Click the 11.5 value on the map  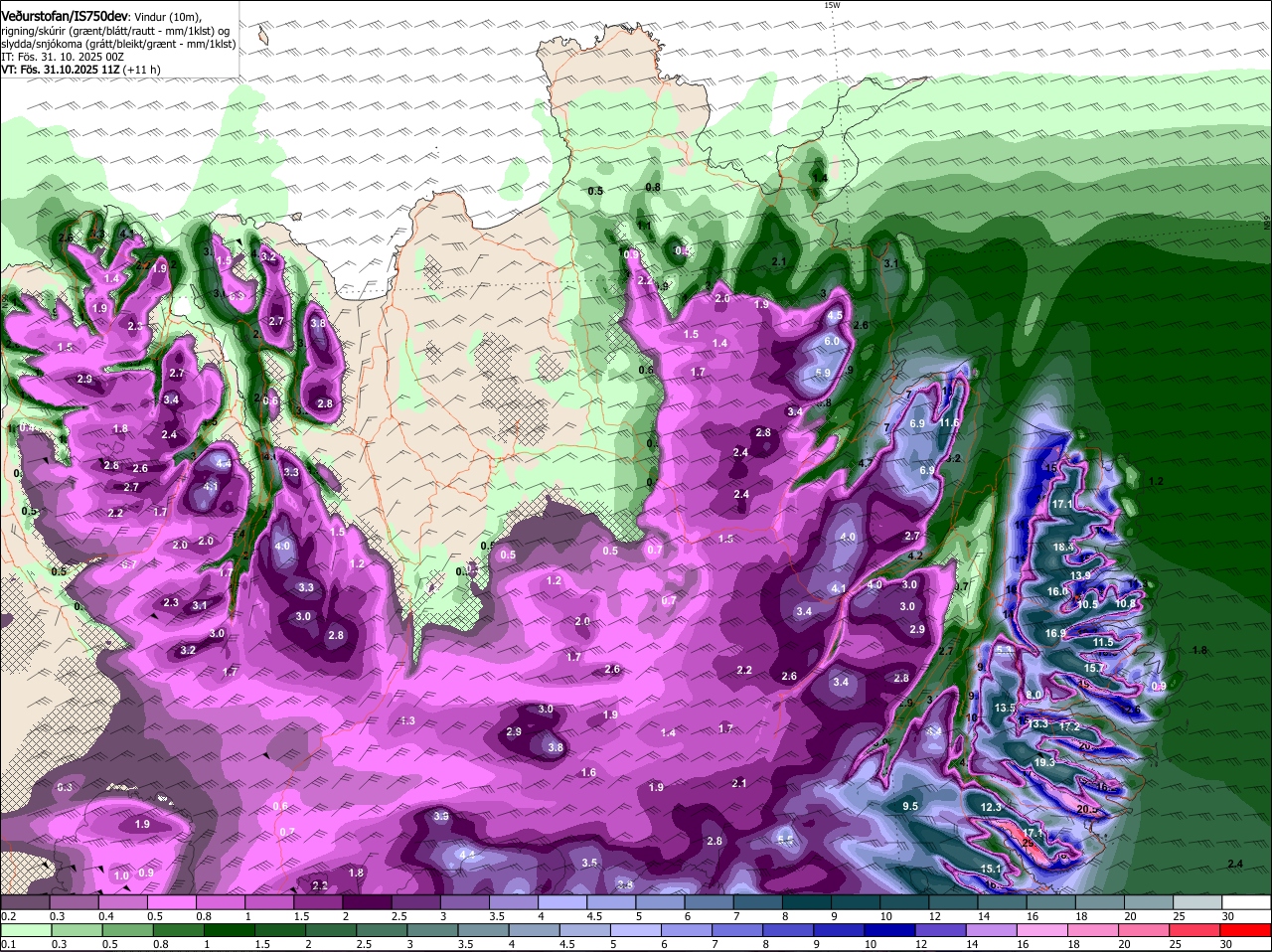(x=1103, y=643)
